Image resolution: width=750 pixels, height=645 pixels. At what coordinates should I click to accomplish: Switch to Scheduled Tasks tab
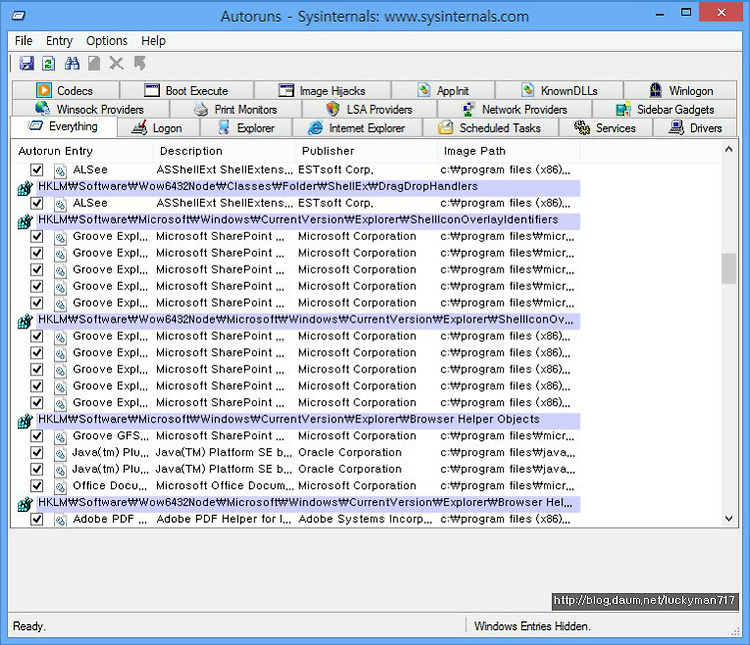[x=490, y=128]
